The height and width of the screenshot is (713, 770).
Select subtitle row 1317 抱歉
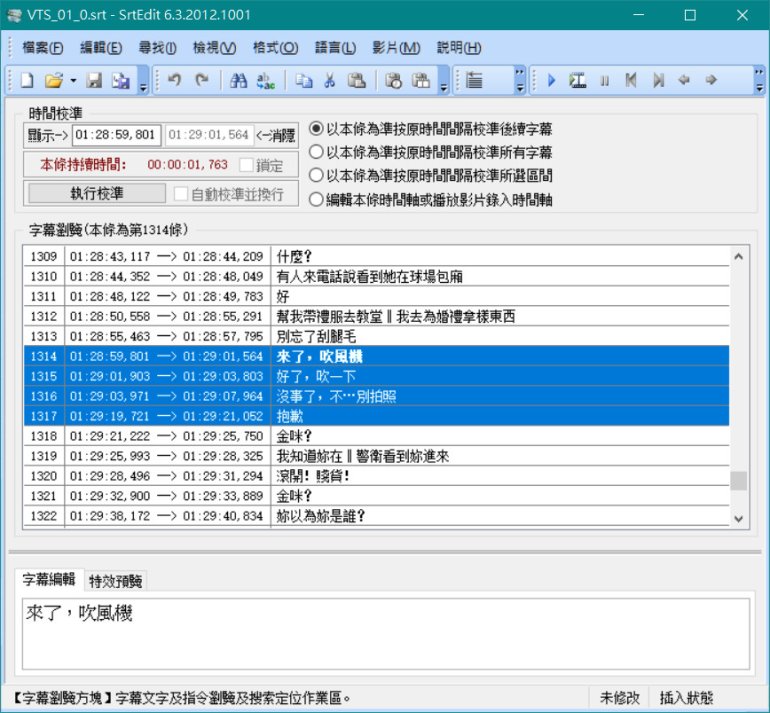pos(376,416)
